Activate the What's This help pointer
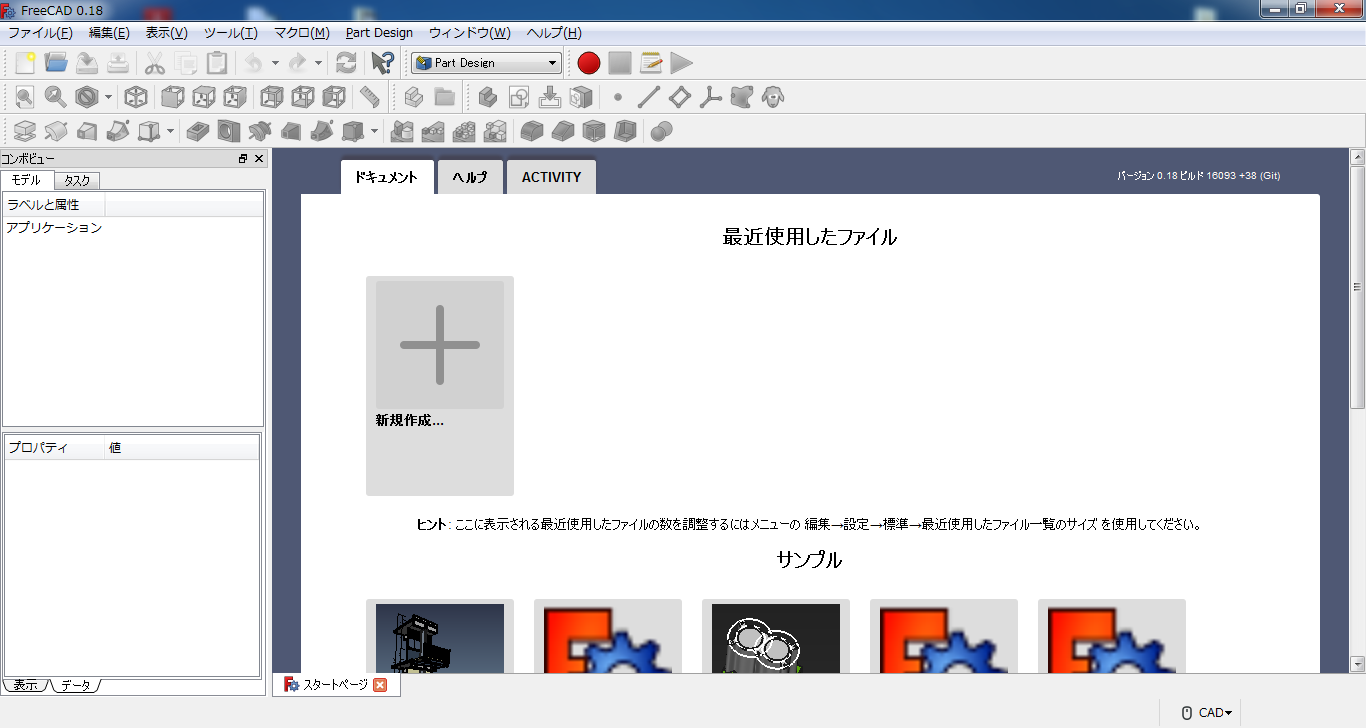1366x728 pixels. pyautogui.click(x=382, y=63)
